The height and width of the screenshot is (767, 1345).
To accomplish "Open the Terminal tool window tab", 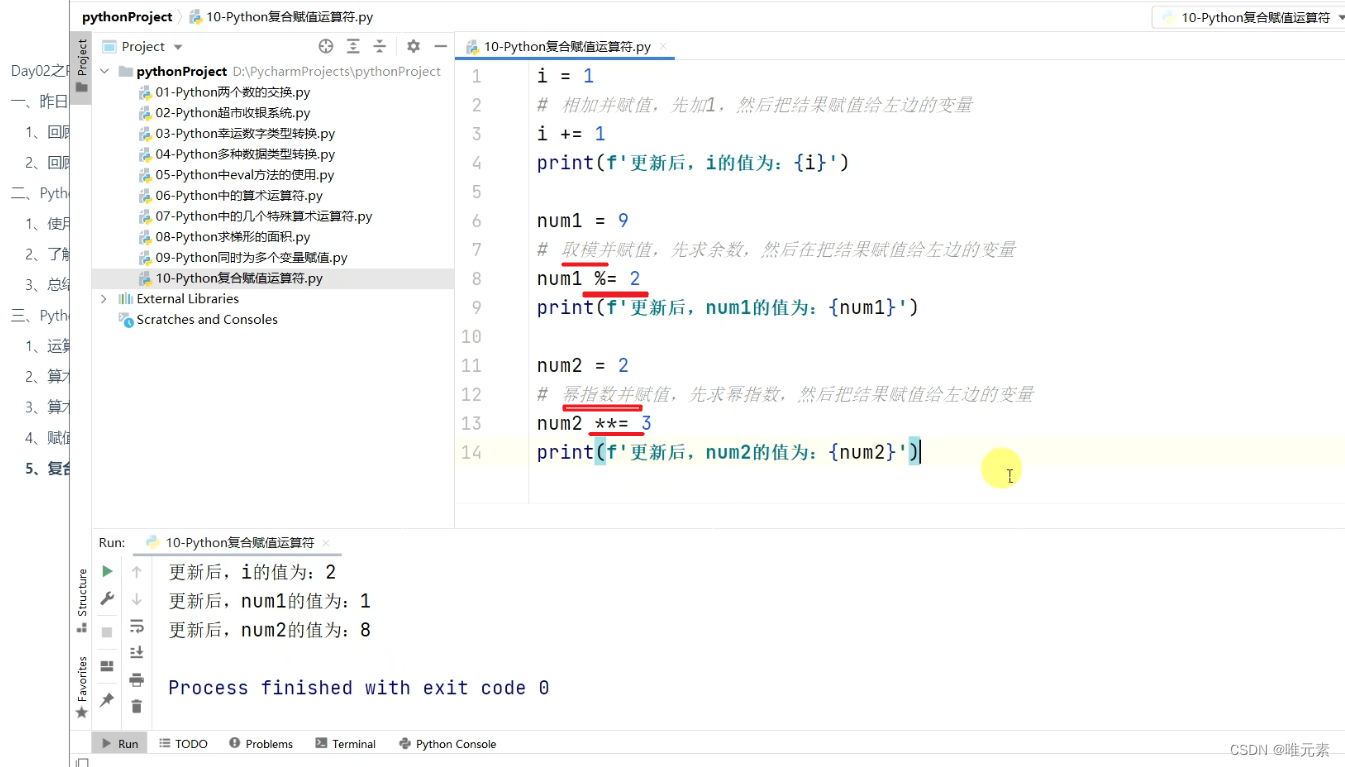I will [x=345, y=743].
